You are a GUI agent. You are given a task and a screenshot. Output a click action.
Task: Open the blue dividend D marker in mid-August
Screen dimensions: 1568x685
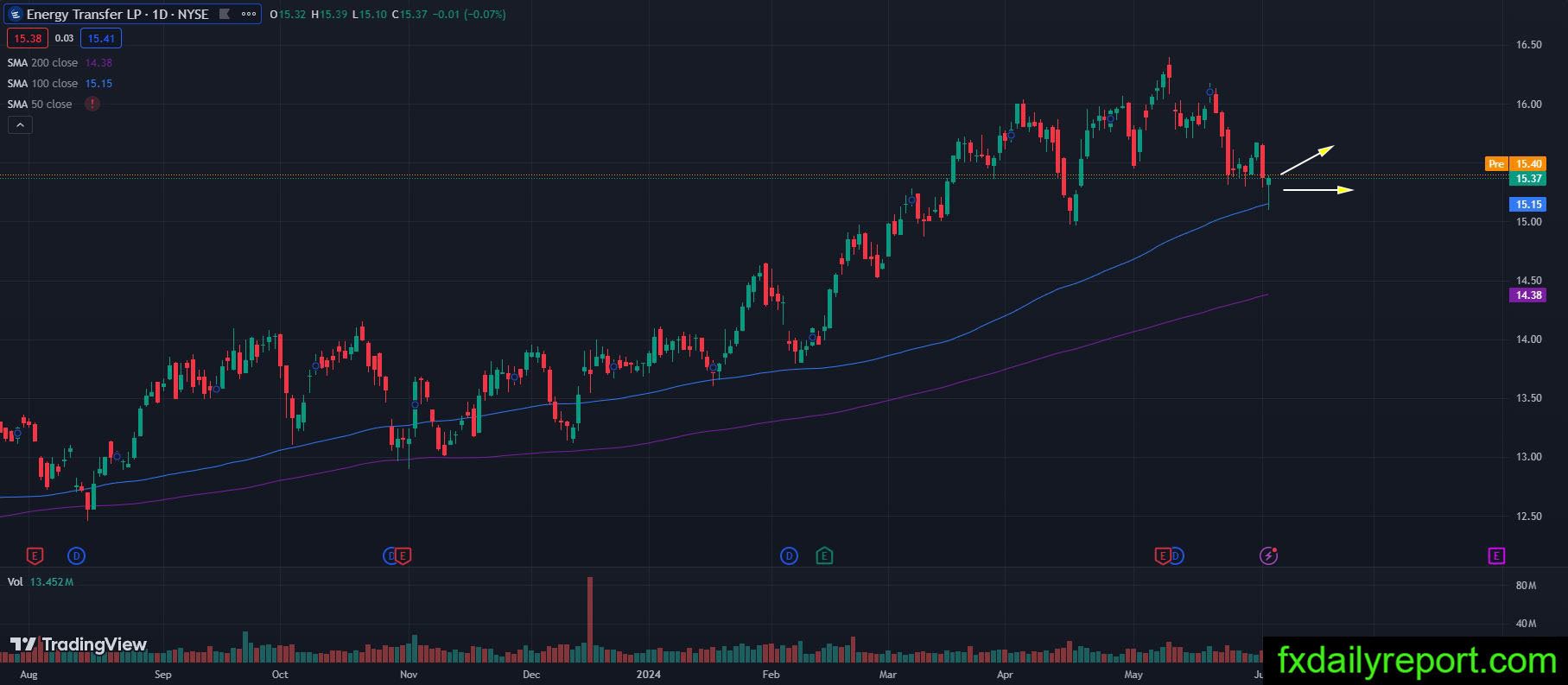point(77,555)
